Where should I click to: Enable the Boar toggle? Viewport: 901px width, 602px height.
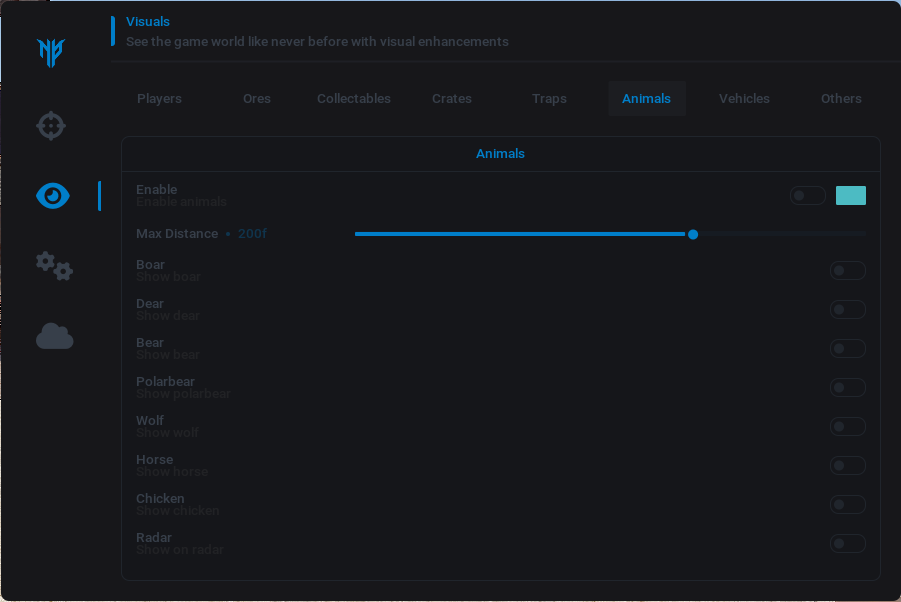(847, 271)
